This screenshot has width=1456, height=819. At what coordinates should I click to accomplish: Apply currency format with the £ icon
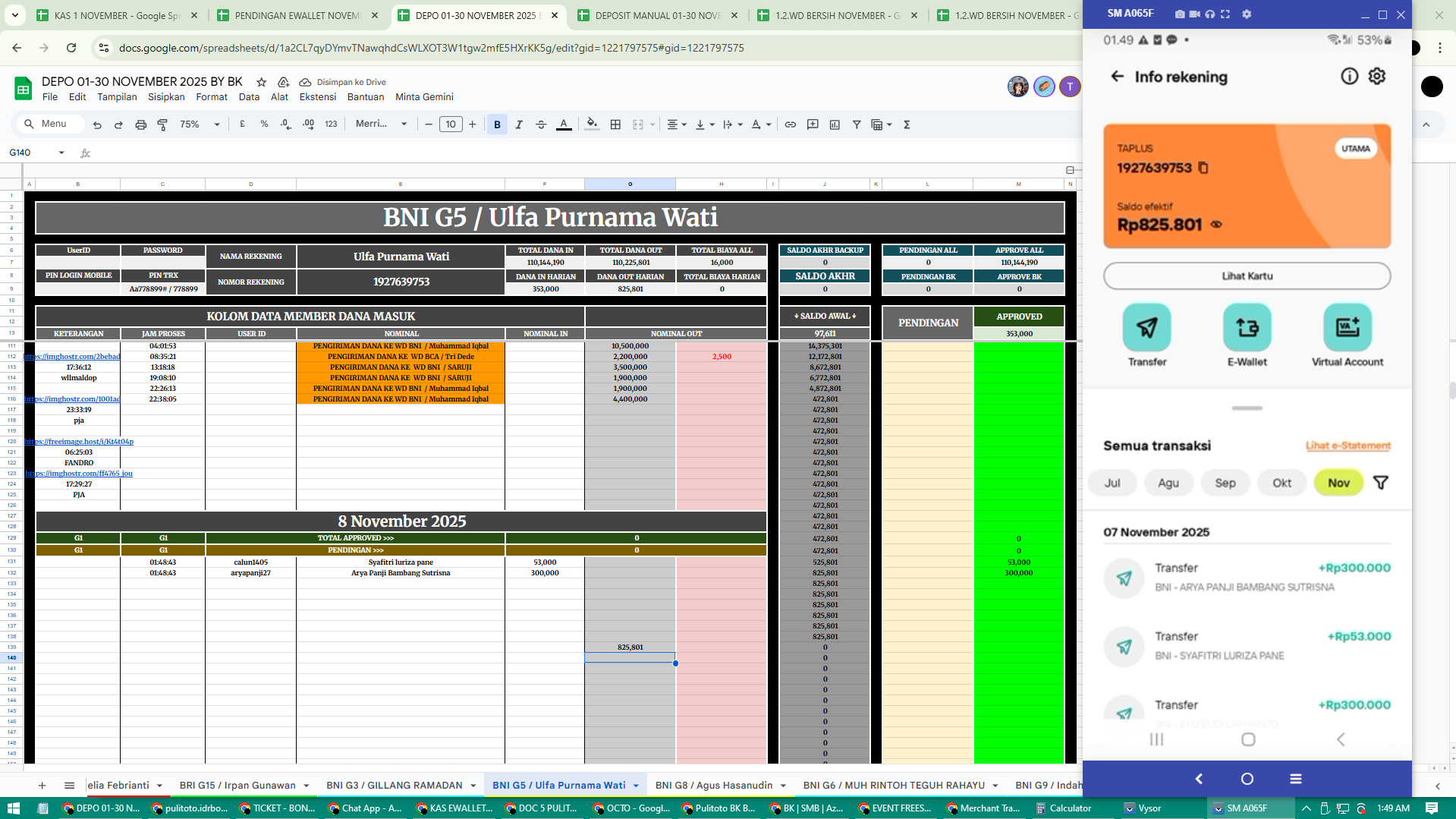tap(242, 124)
